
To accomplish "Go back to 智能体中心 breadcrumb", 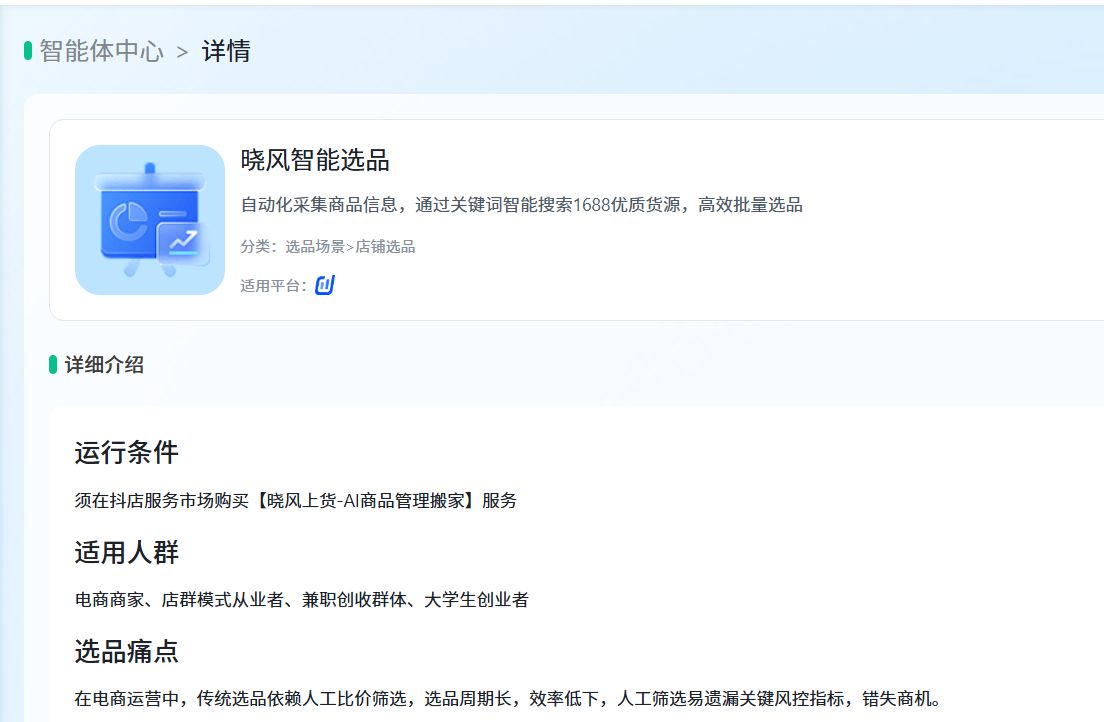I will 101,51.
